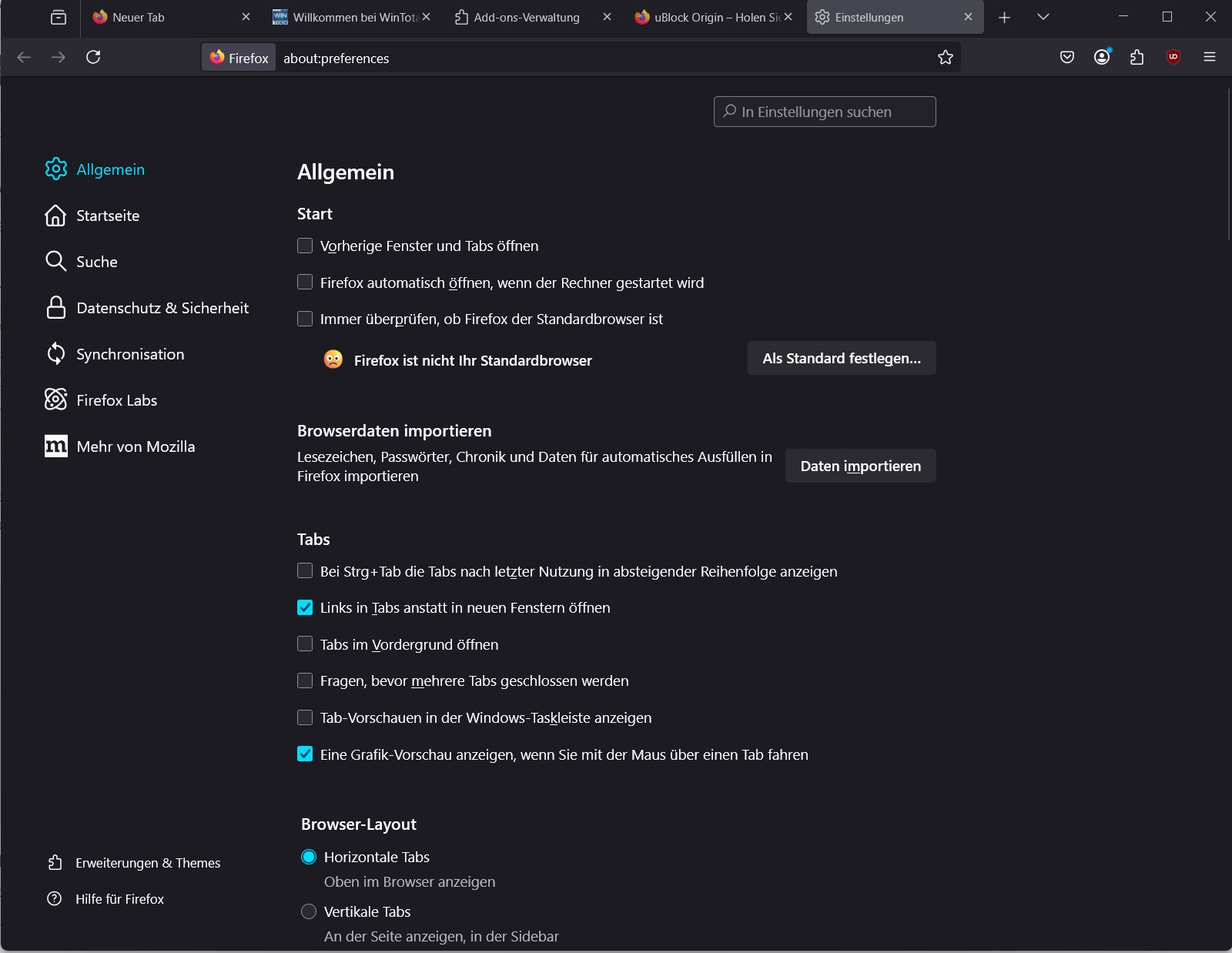Image resolution: width=1232 pixels, height=953 pixels.
Task: Enable 'Vorherige Fenster und Tabs öffnen' checkbox
Action: (x=305, y=246)
